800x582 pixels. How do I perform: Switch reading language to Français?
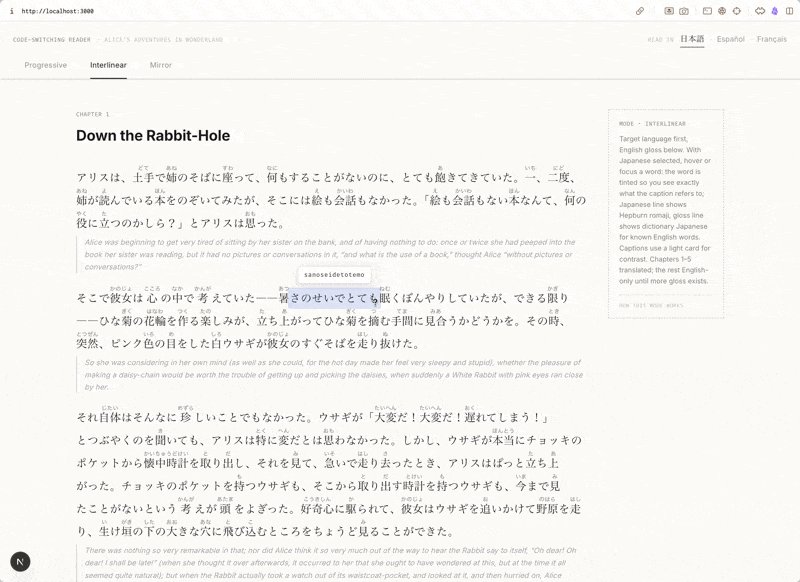(771, 39)
